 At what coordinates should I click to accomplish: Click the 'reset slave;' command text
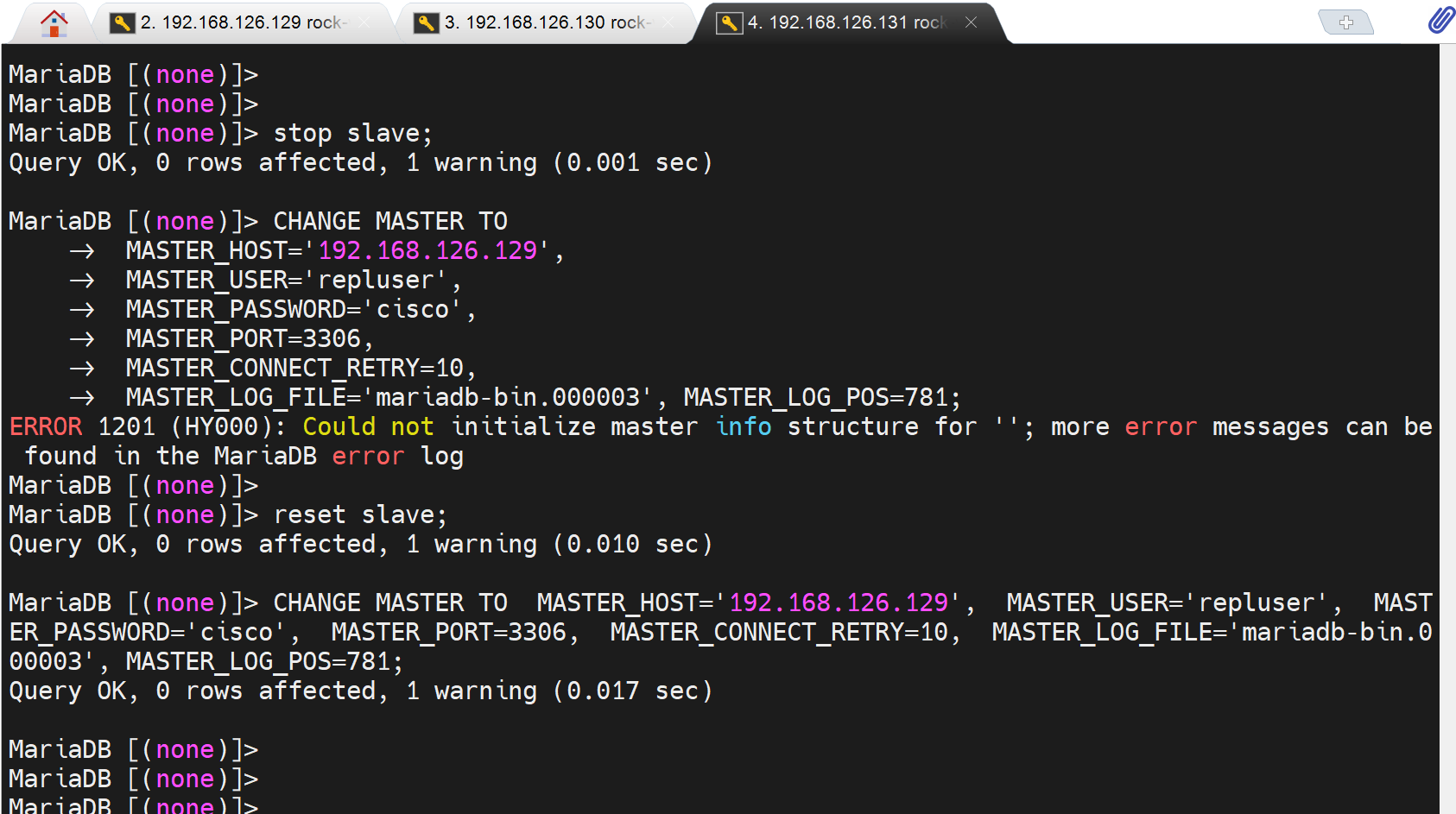click(x=360, y=515)
